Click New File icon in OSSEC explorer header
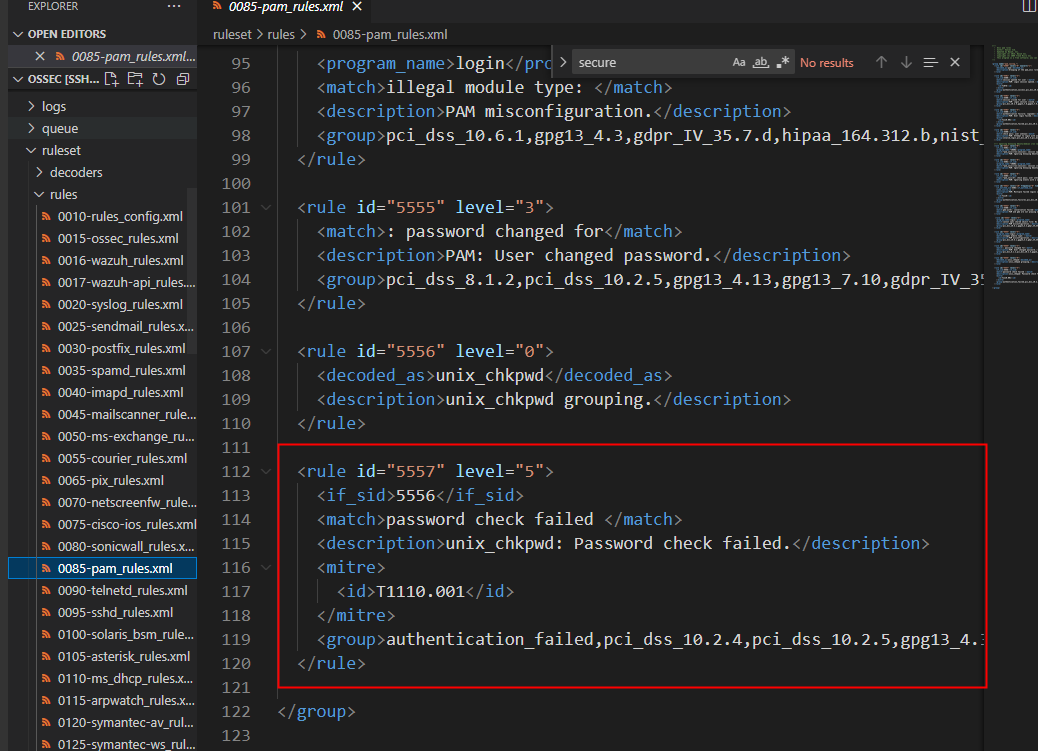 click(x=111, y=79)
